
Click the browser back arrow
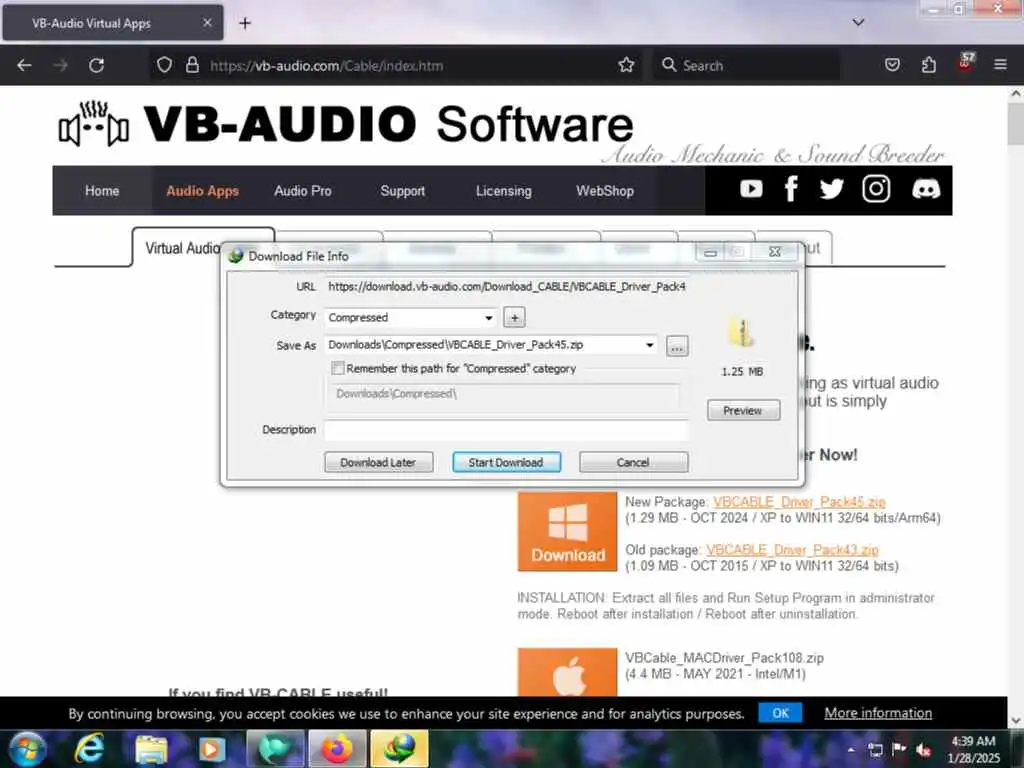click(24, 65)
